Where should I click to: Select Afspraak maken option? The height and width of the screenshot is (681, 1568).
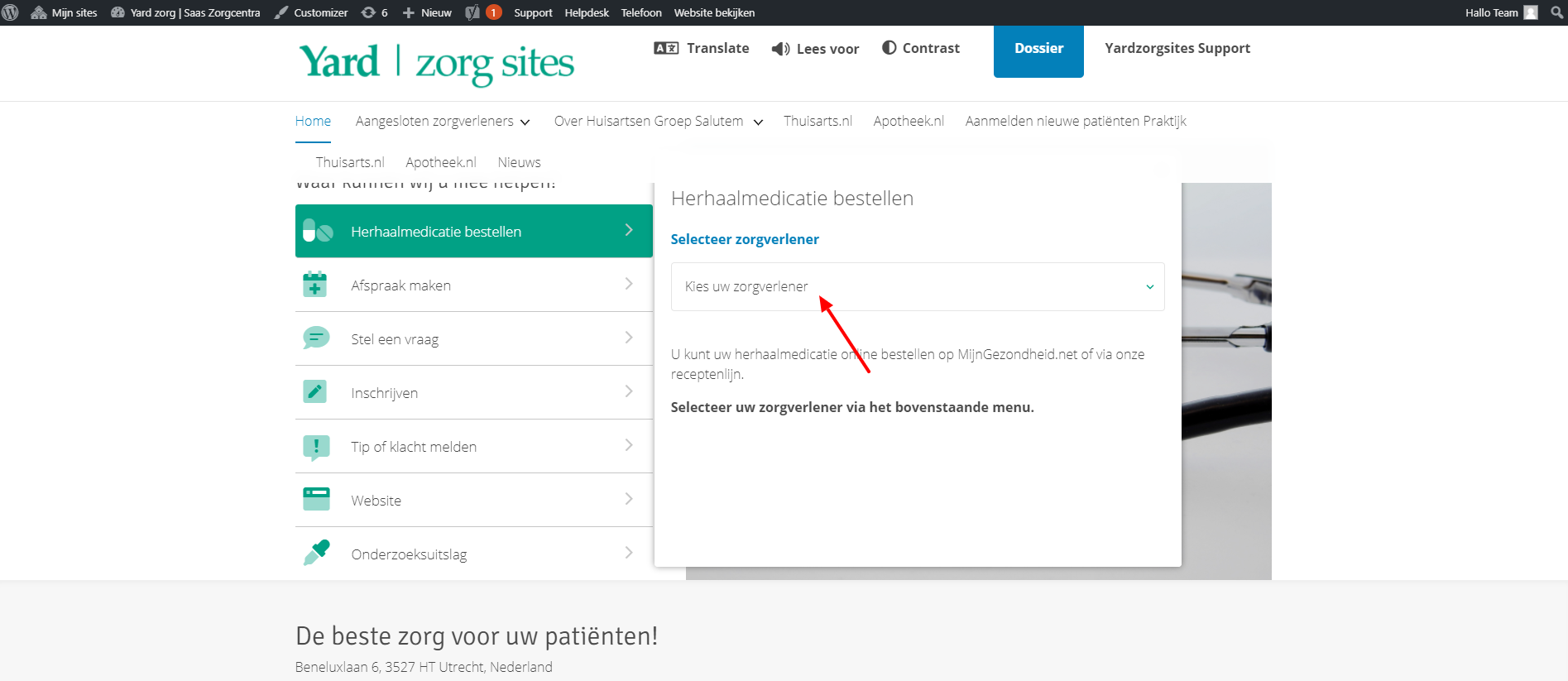pyautogui.click(x=474, y=285)
